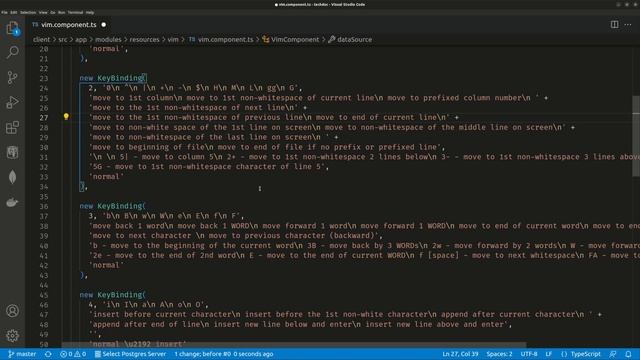Open Source Control view
Image resolution: width=640 pixels, height=360 pixels.
pyautogui.click(x=13, y=77)
